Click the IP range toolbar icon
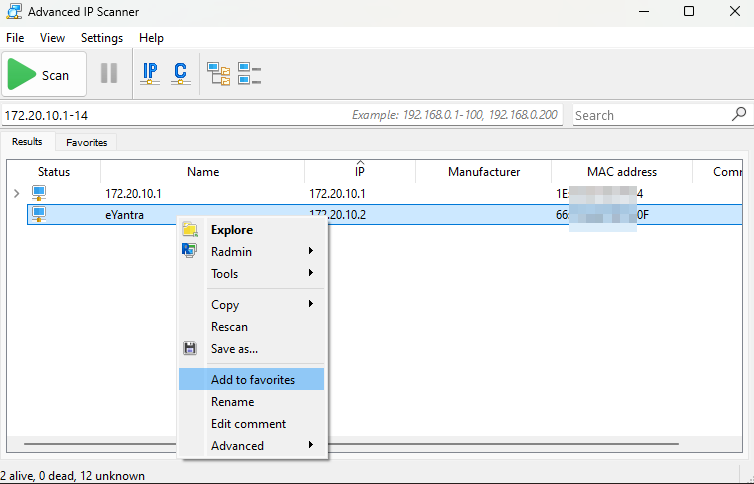The width and height of the screenshot is (754, 484). [x=150, y=74]
